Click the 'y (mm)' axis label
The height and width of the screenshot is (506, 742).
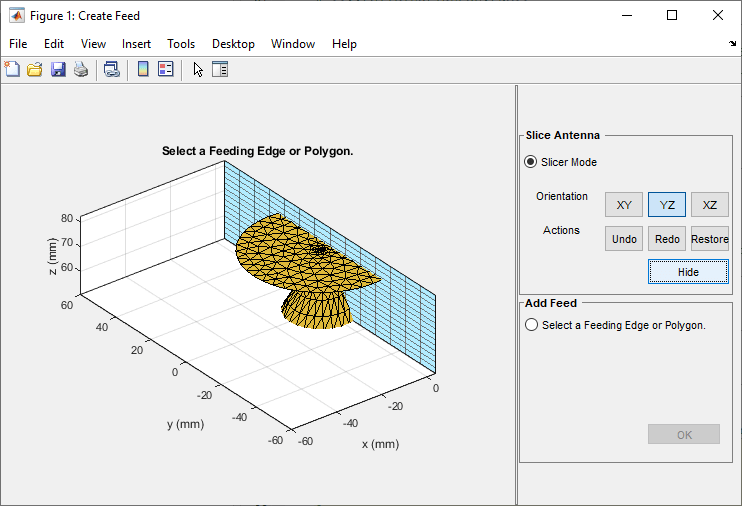186,424
